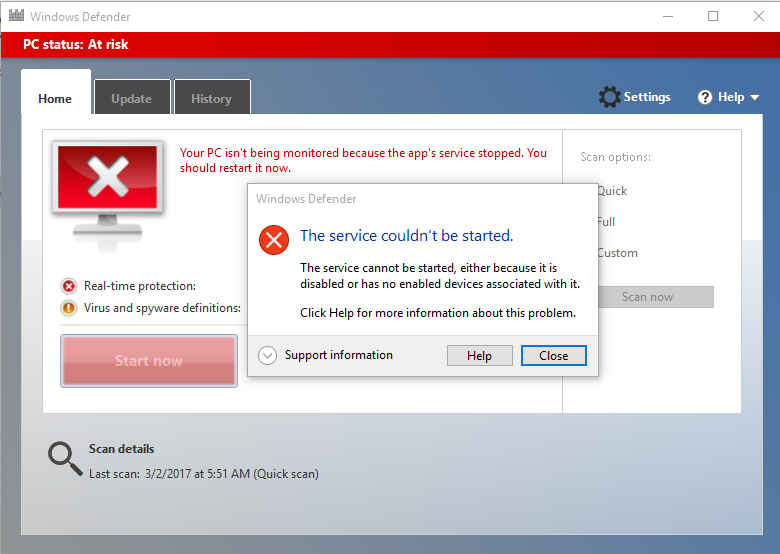Dismiss the error dialog with Close
The image size is (780, 554).
(x=553, y=356)
